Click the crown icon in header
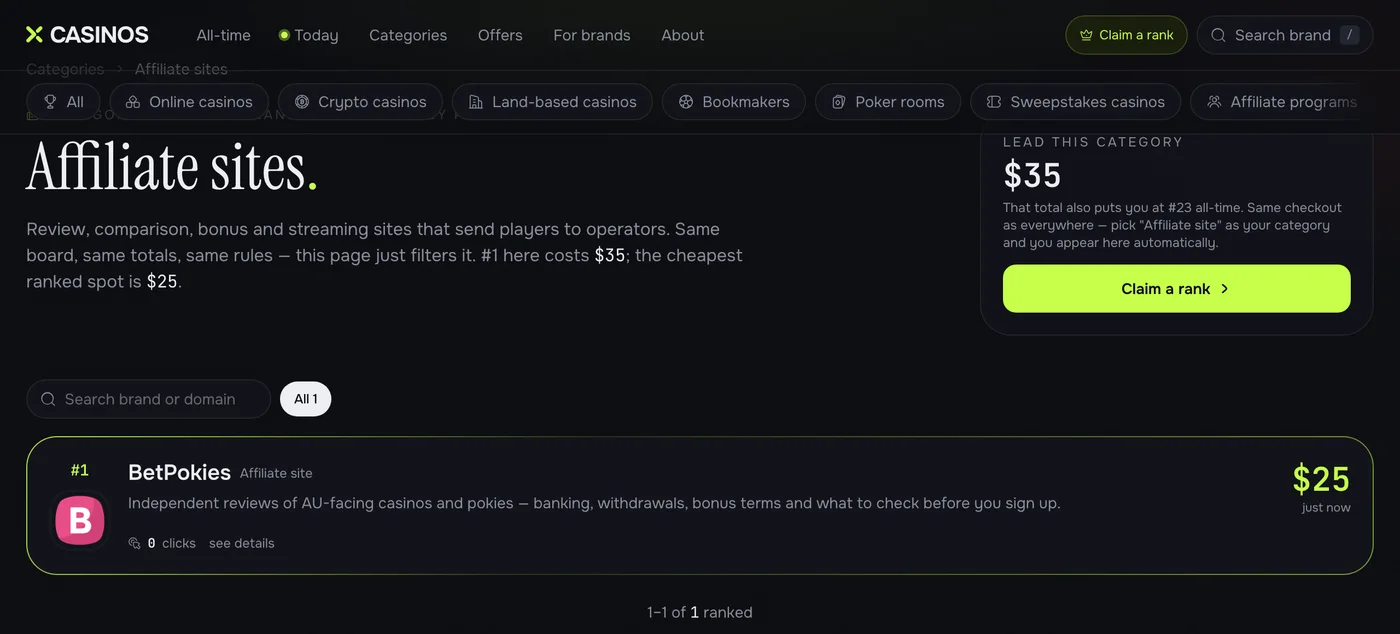Viewport: 1400px width, 634px height. [1086, 35]
